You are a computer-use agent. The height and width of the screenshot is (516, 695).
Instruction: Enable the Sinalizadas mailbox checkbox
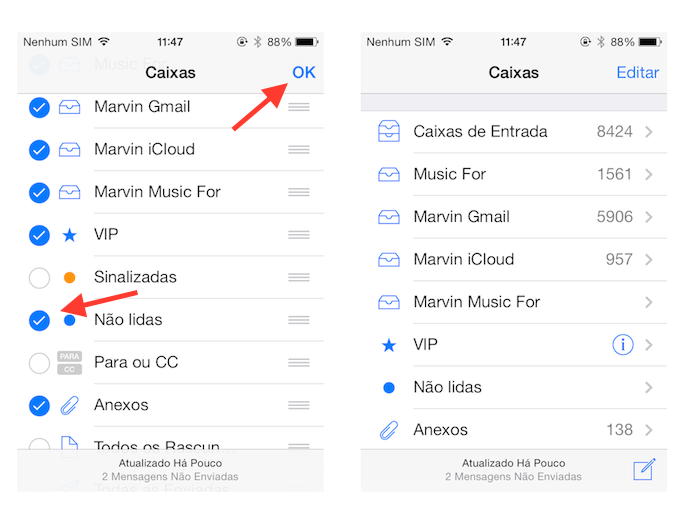(x=39, y=278)
